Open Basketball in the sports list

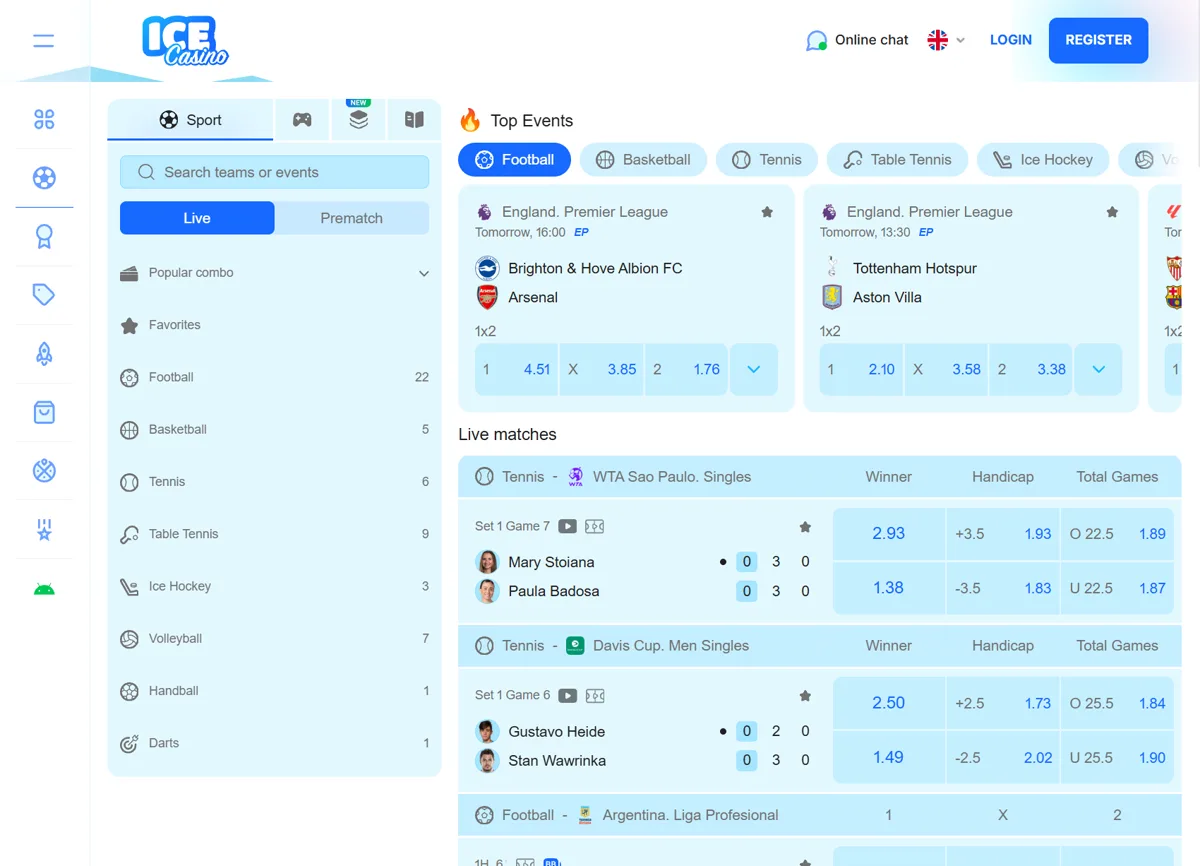(x=274, y=429)
